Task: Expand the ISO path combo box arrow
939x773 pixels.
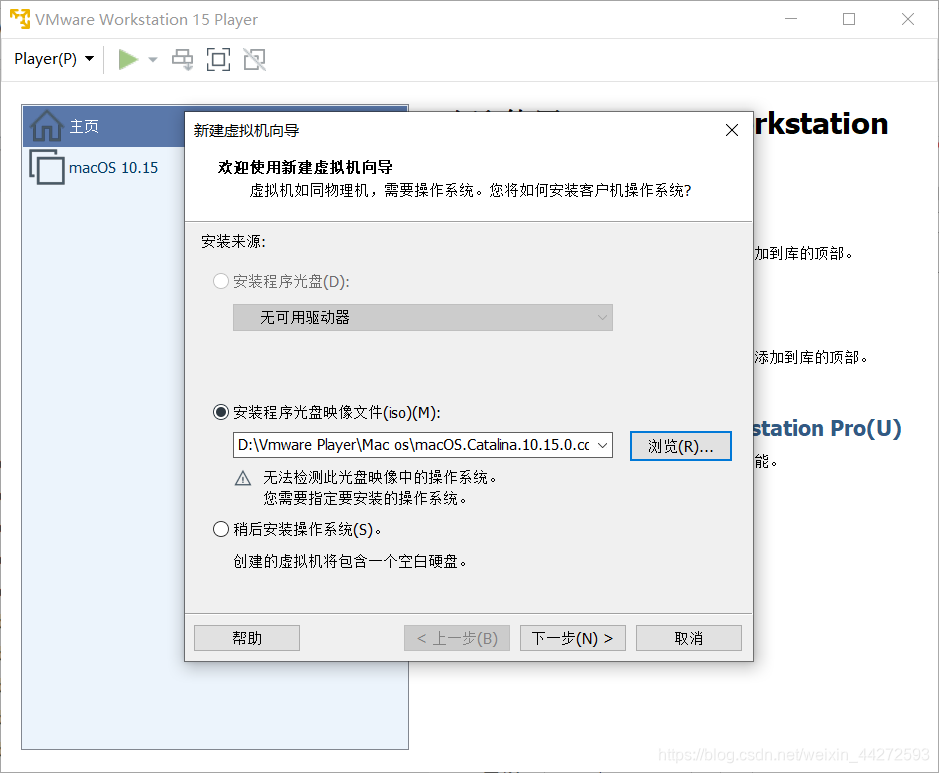Action: [x=603, y=445]
